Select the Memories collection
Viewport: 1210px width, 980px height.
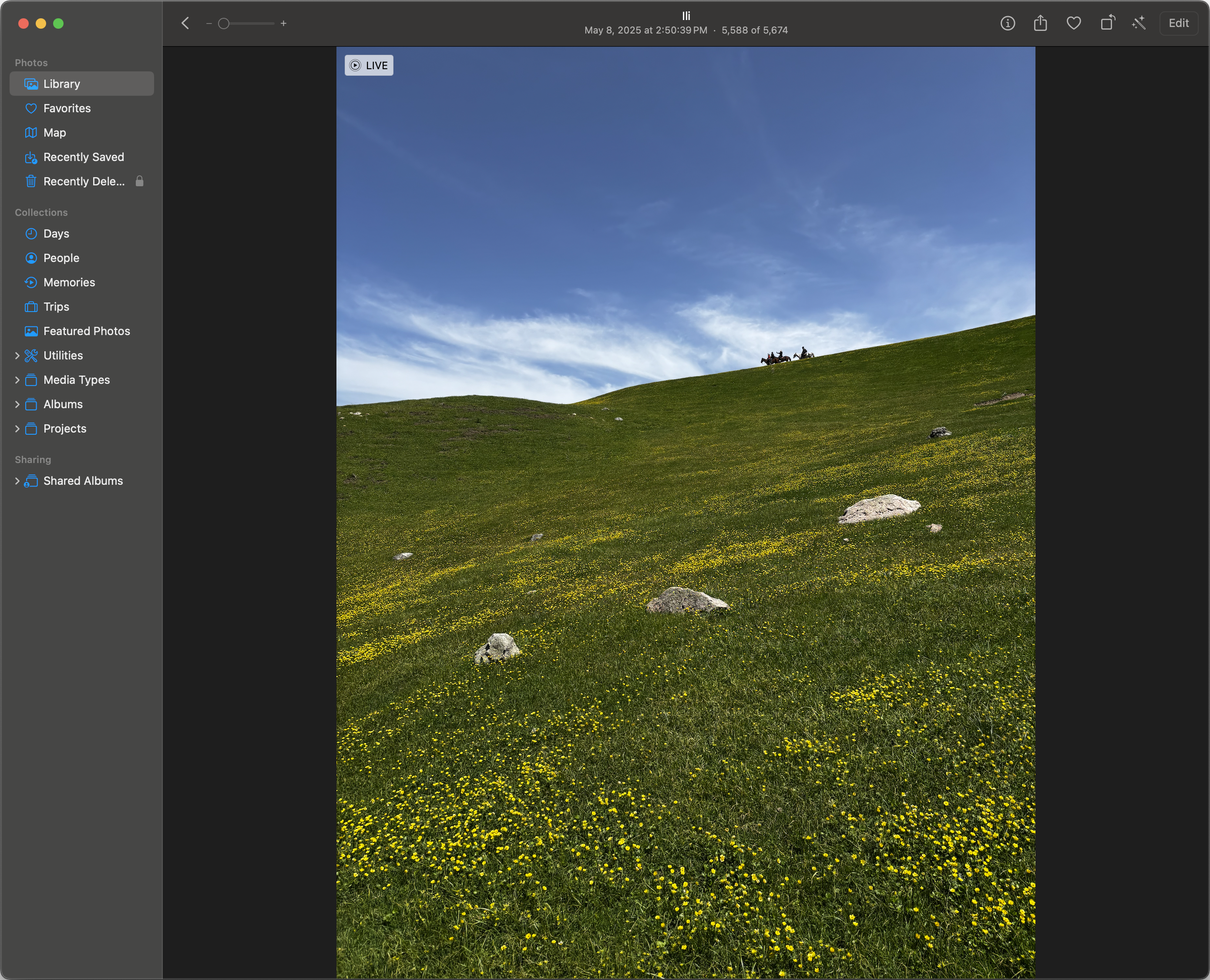[x=69, y=282]
